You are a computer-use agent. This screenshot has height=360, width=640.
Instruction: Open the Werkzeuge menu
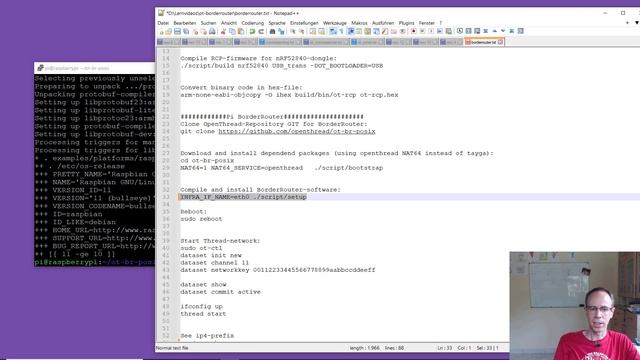(335, 23)
